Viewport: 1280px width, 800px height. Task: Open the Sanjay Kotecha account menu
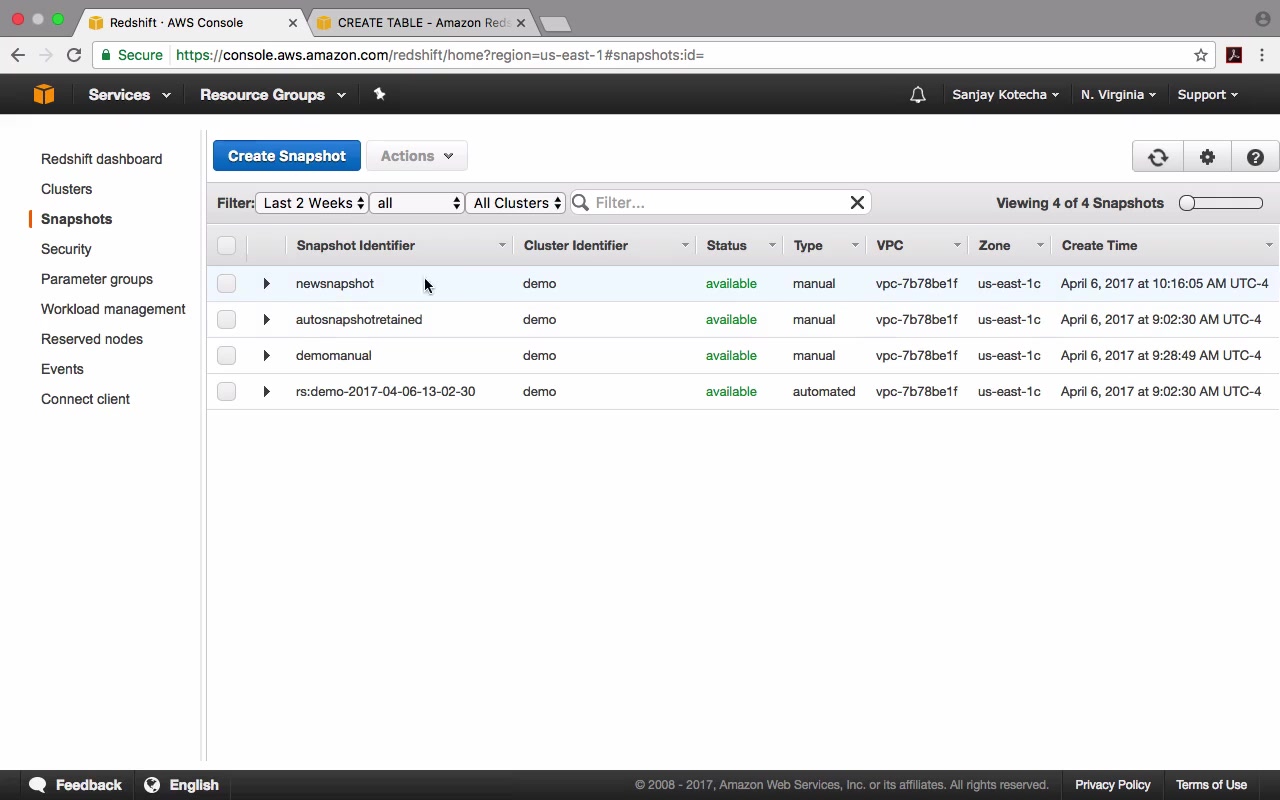1005,95
